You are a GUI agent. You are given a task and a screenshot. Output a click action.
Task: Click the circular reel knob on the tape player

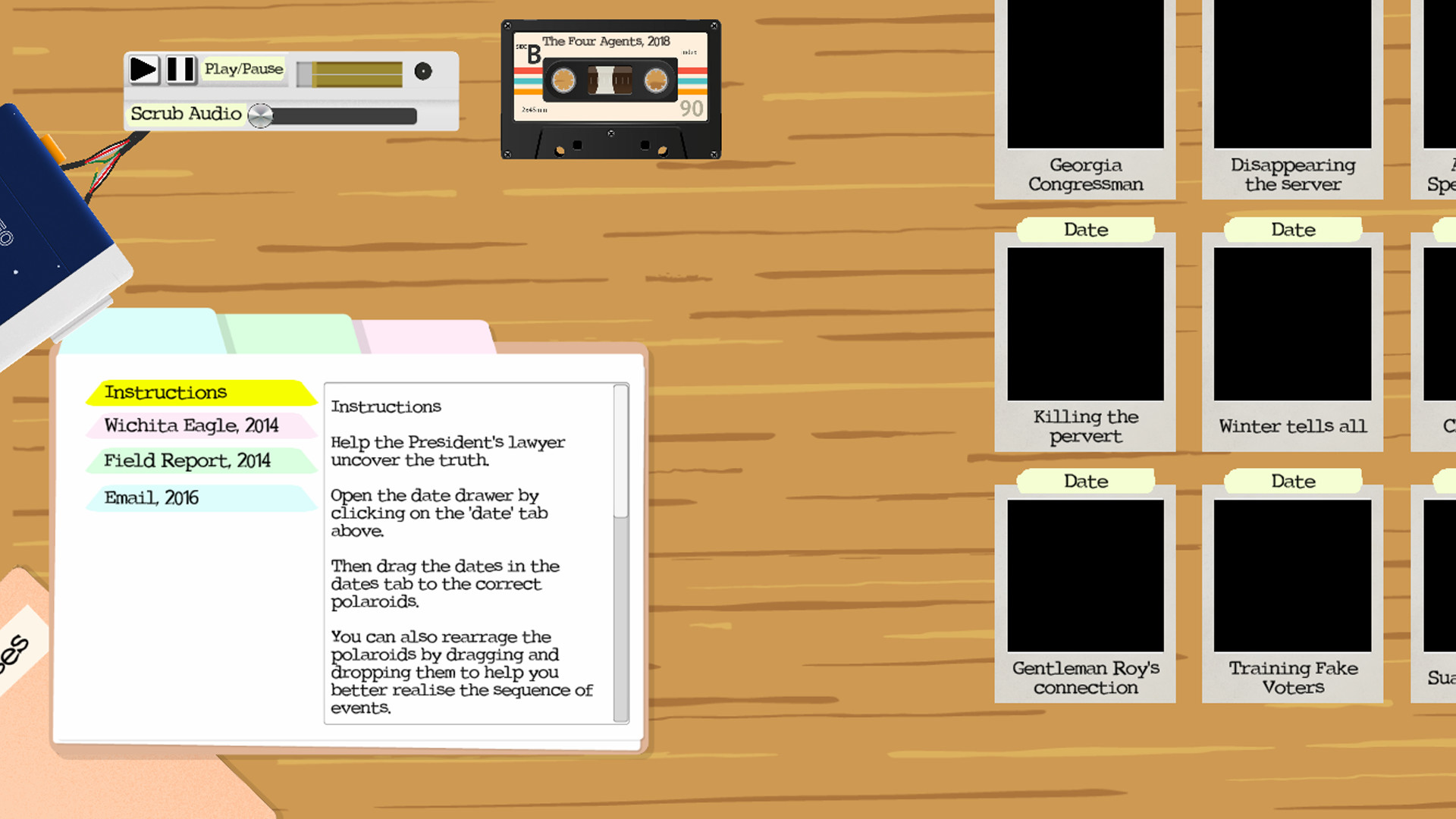point(422,71)
